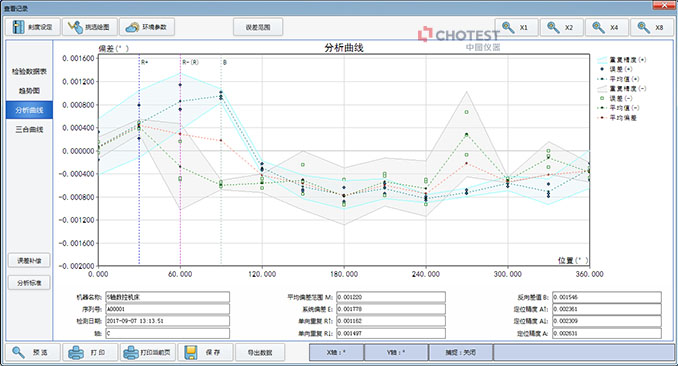The width and height of the screenshot is (678, 366).
Task: Toggle the 捕捉:关闭 snap status button
Action: pyautogui.click(x=461, y=352)
